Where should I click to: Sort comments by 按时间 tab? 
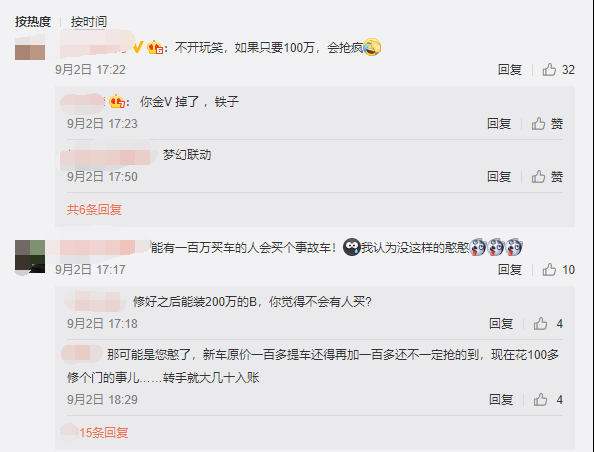[x=88, y=22]
